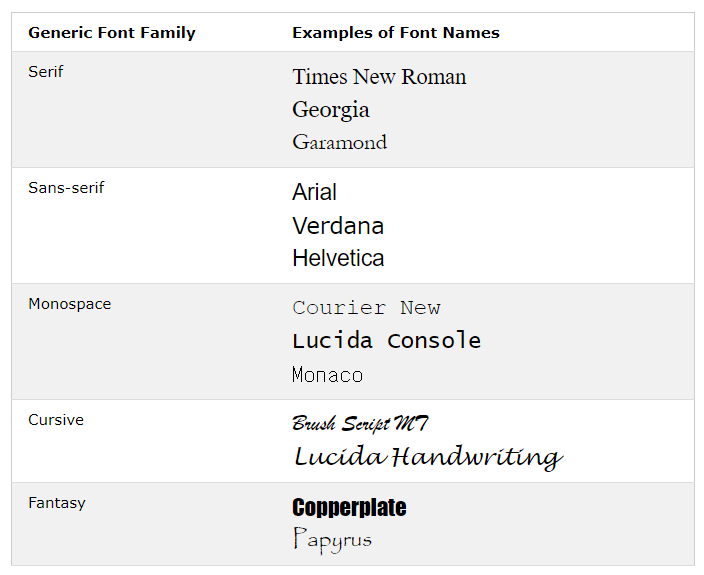Select the Georgia font example
The height and width of the screenshot is (575, 704).
[x=331, y=110]
